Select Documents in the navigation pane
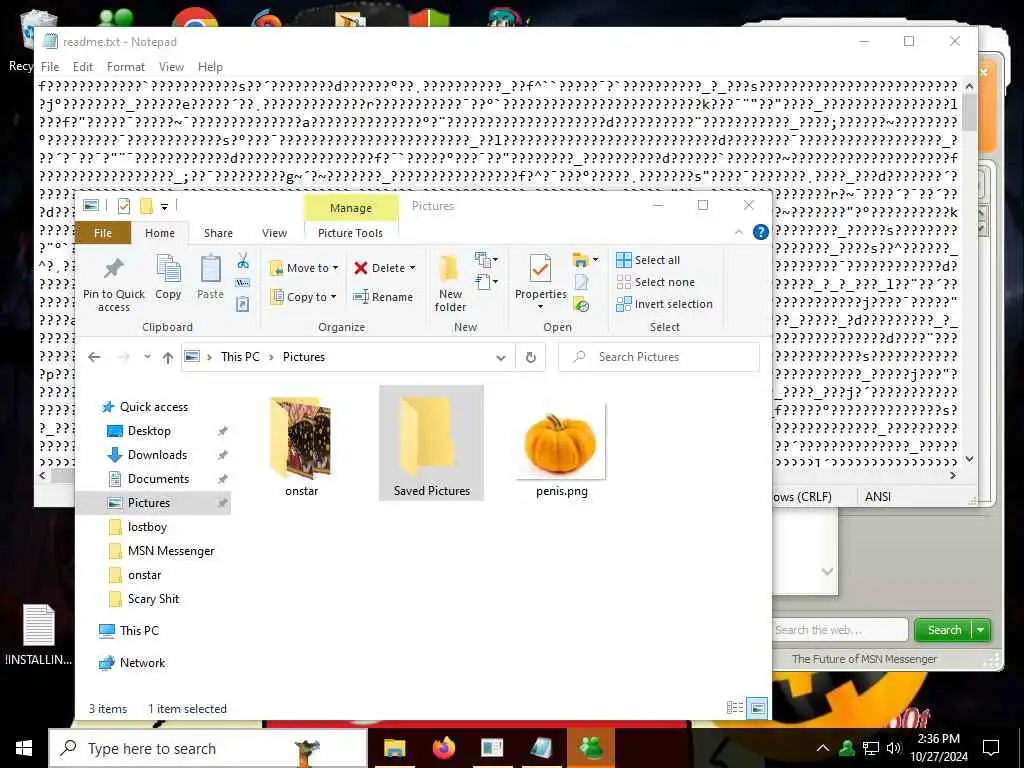The image size is (1024, 768). point(158,479)
